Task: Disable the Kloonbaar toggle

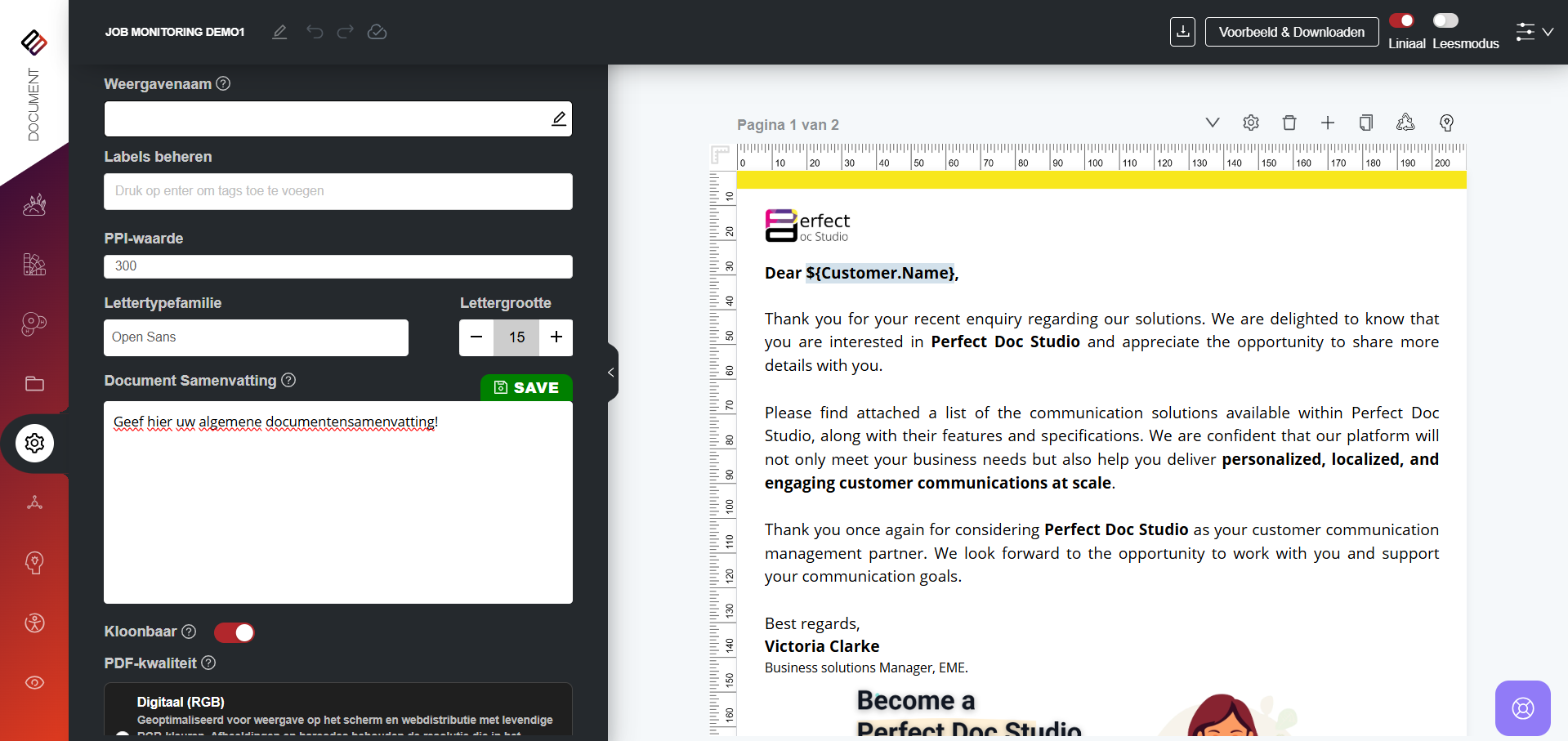Action: 235,632
